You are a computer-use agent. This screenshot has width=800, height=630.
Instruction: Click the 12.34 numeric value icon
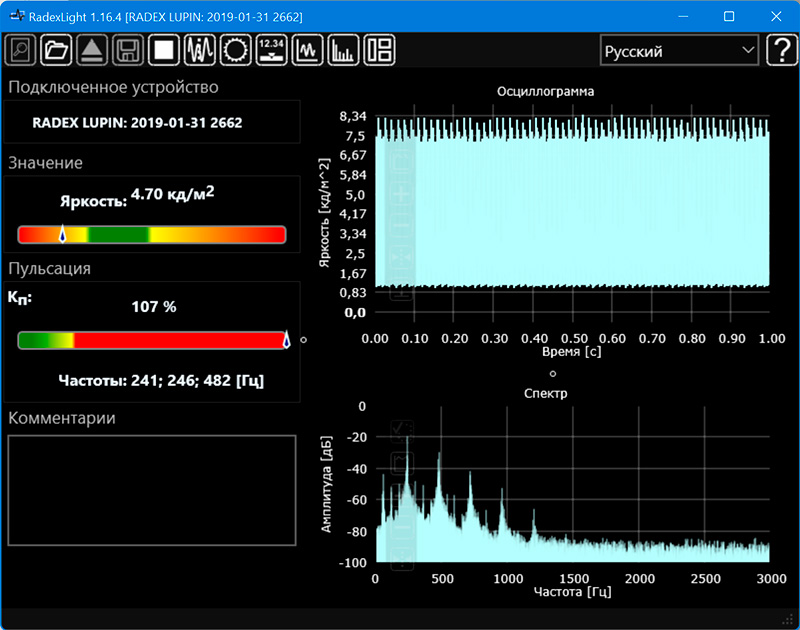pos(271,50)
